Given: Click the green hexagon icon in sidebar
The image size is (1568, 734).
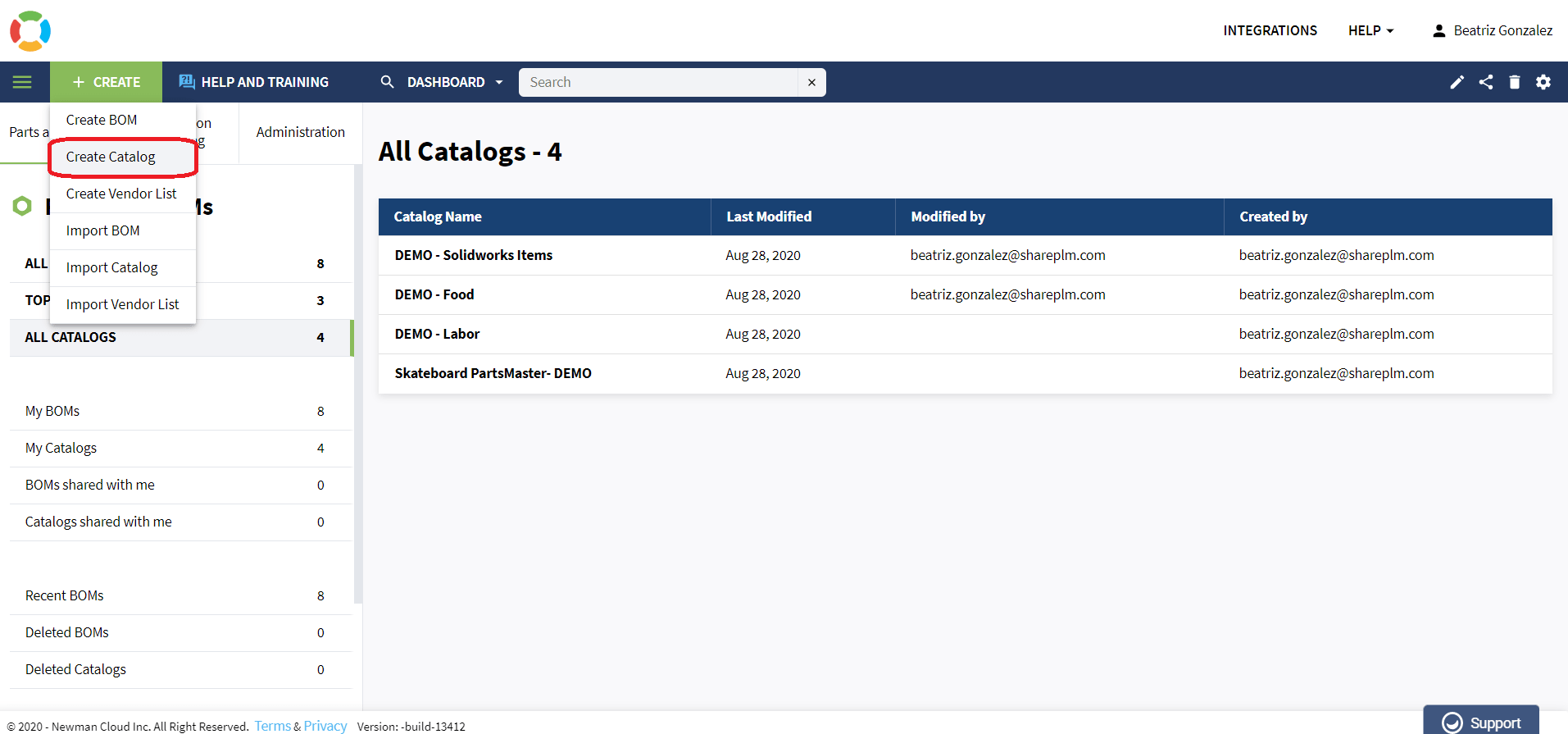Looking at the screenshot, I should tap(22, 206).
